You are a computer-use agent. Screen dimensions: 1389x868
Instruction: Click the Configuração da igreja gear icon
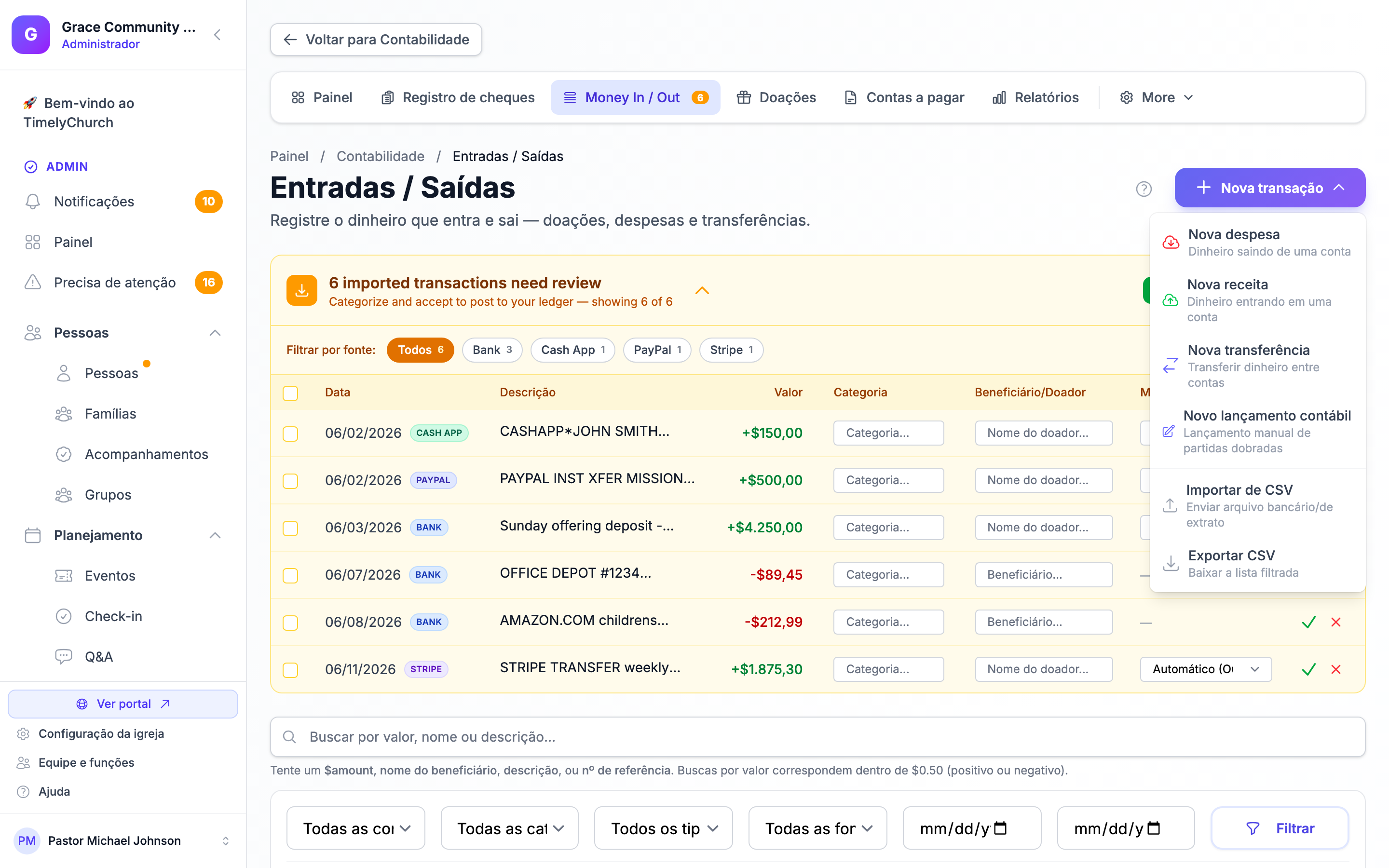pyautogui.click(x=23, y=733)
